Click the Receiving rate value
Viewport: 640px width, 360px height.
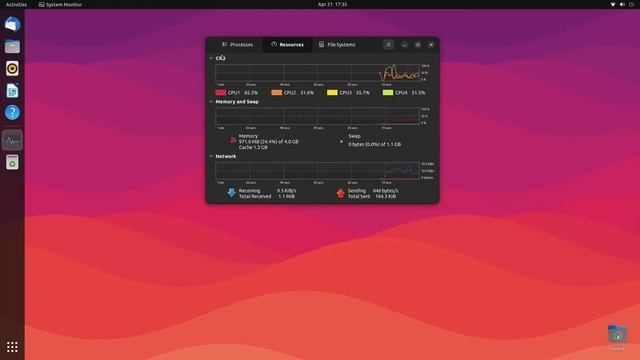[x=287, y=191]
